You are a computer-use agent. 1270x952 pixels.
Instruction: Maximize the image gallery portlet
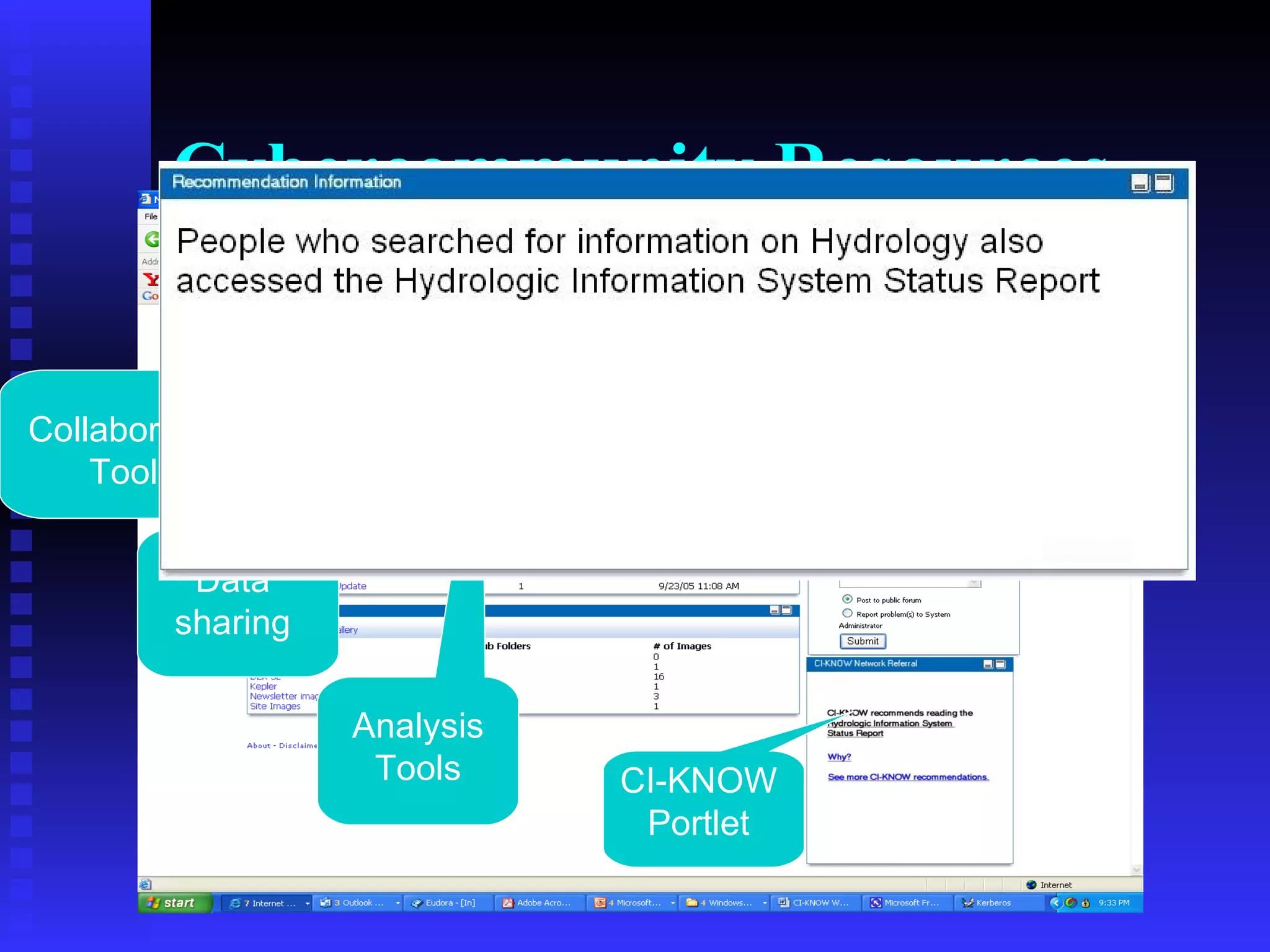(787, 610)
